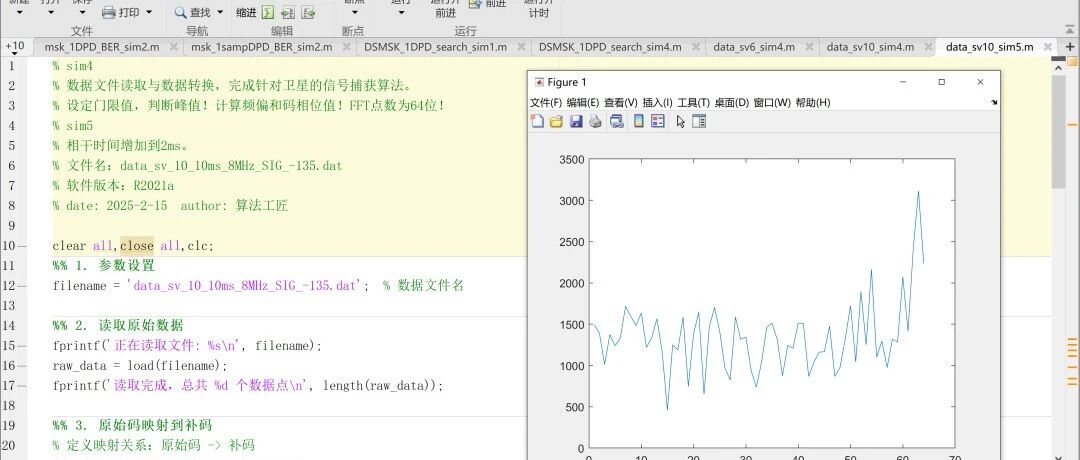Switch to data_sv10_sim4.m tab
The width and height of the screenshot is (1080, 460).
coord(870,48)
